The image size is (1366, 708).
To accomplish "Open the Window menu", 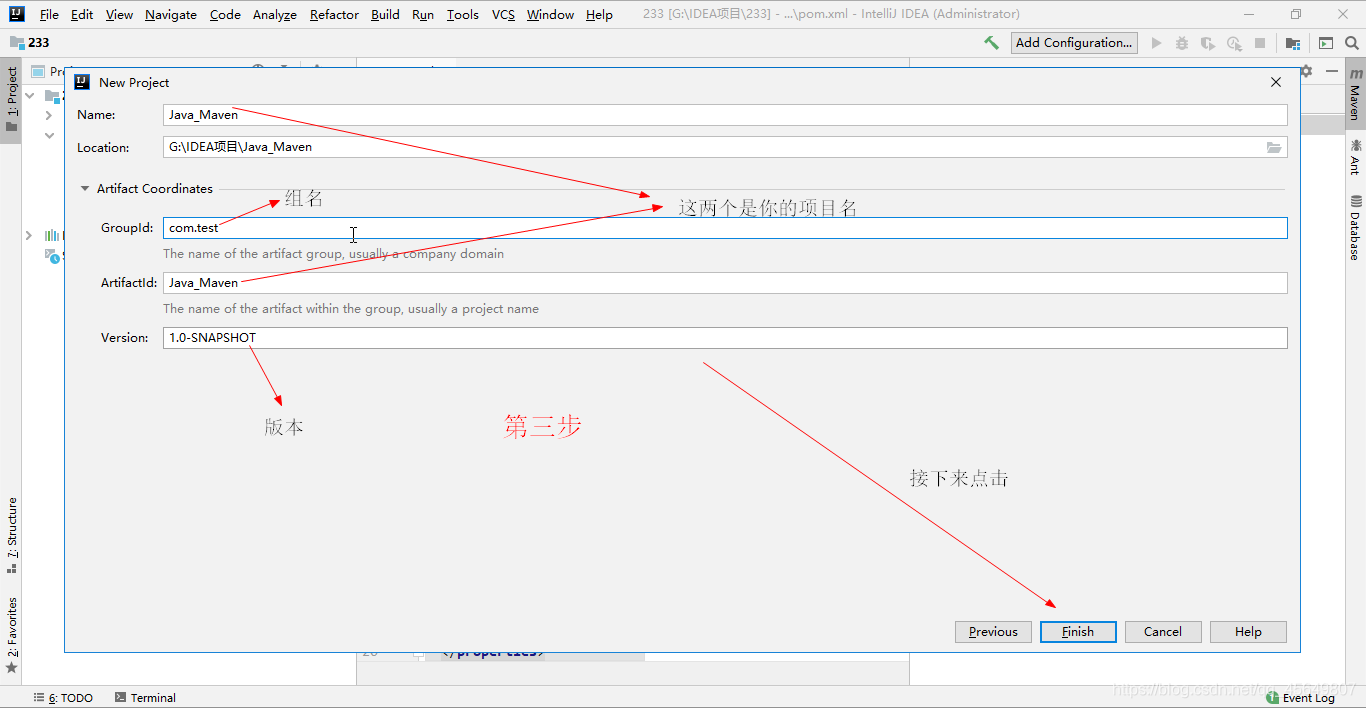I will 550,15.
